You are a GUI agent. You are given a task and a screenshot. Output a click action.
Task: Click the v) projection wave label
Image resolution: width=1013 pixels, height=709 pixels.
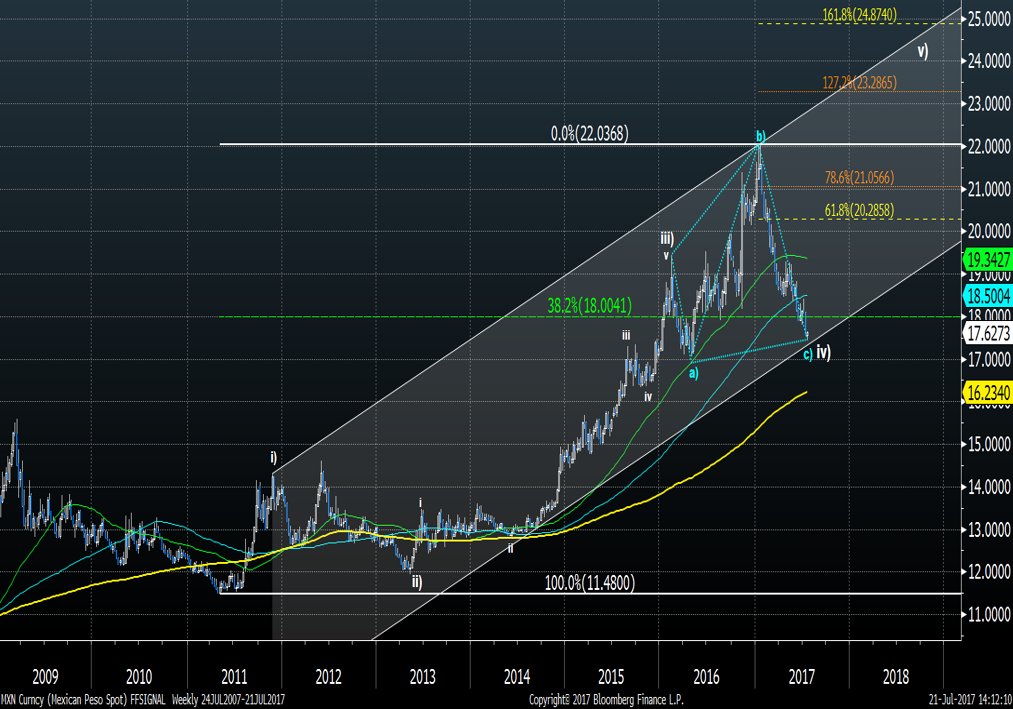point(923,51)
